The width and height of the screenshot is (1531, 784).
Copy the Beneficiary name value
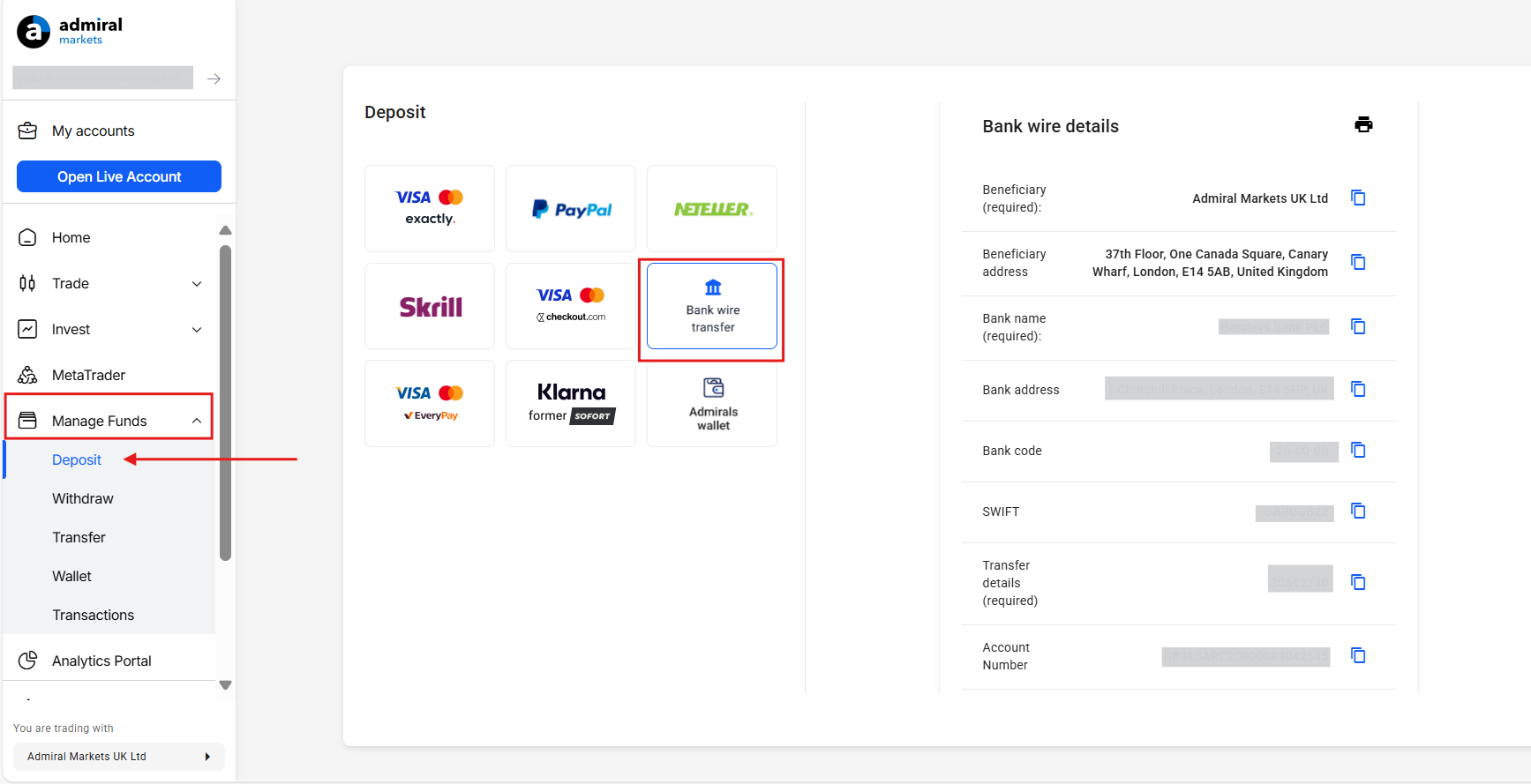1358,198
